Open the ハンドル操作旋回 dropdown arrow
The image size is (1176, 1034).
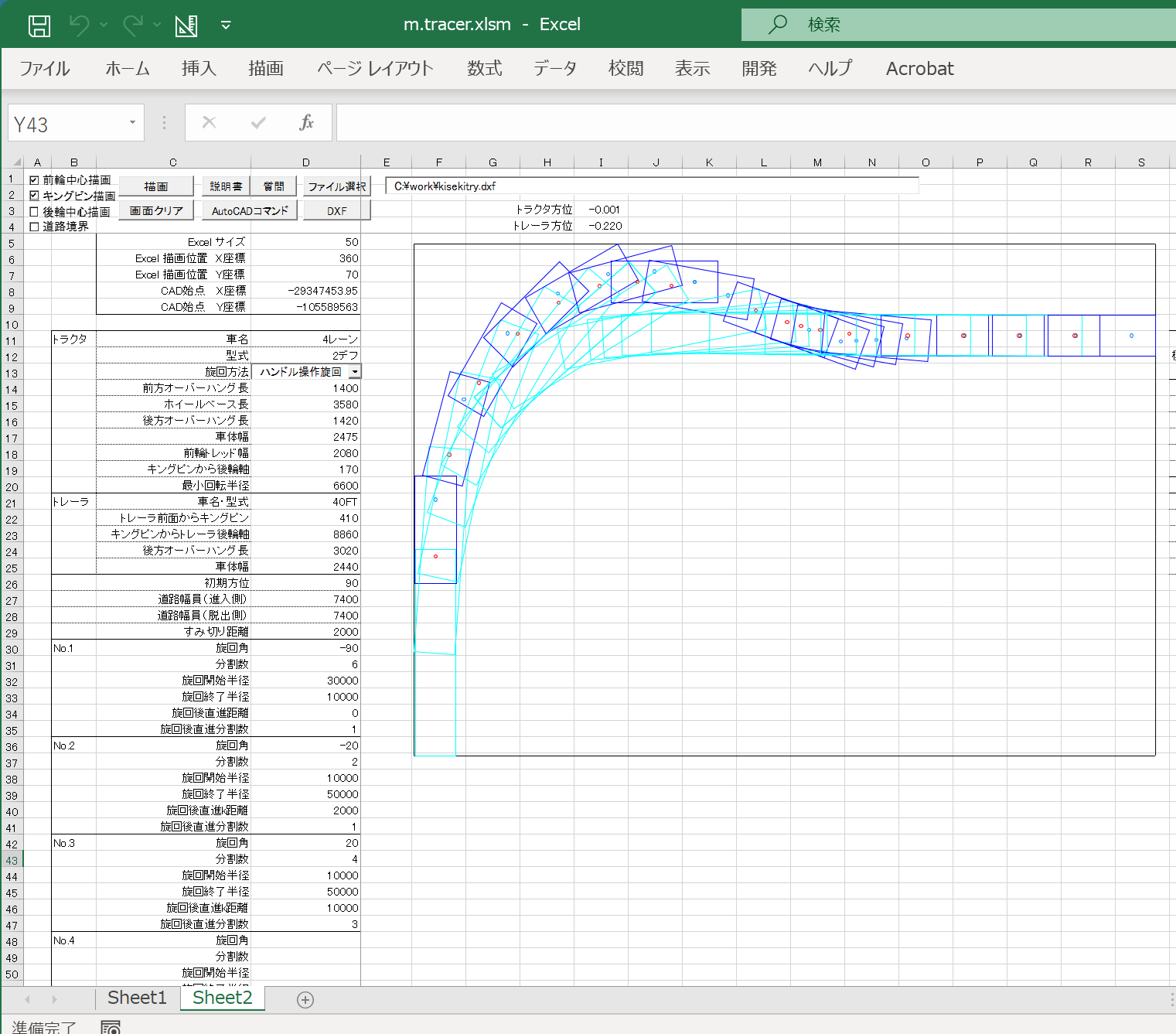[x=354, y=372]
